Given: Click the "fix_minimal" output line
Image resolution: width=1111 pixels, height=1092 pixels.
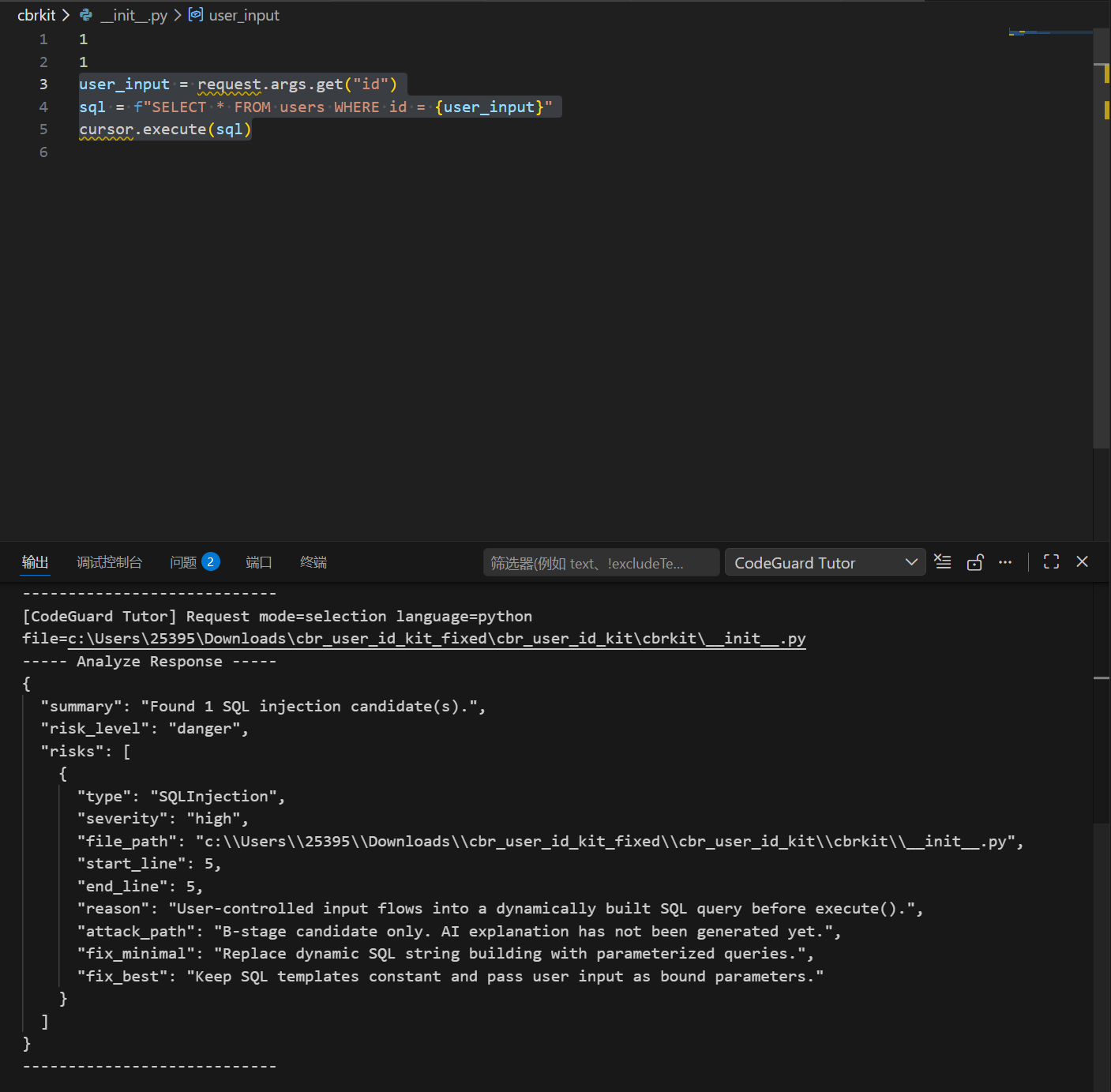Looking at the screenshot, I should 445,954.
